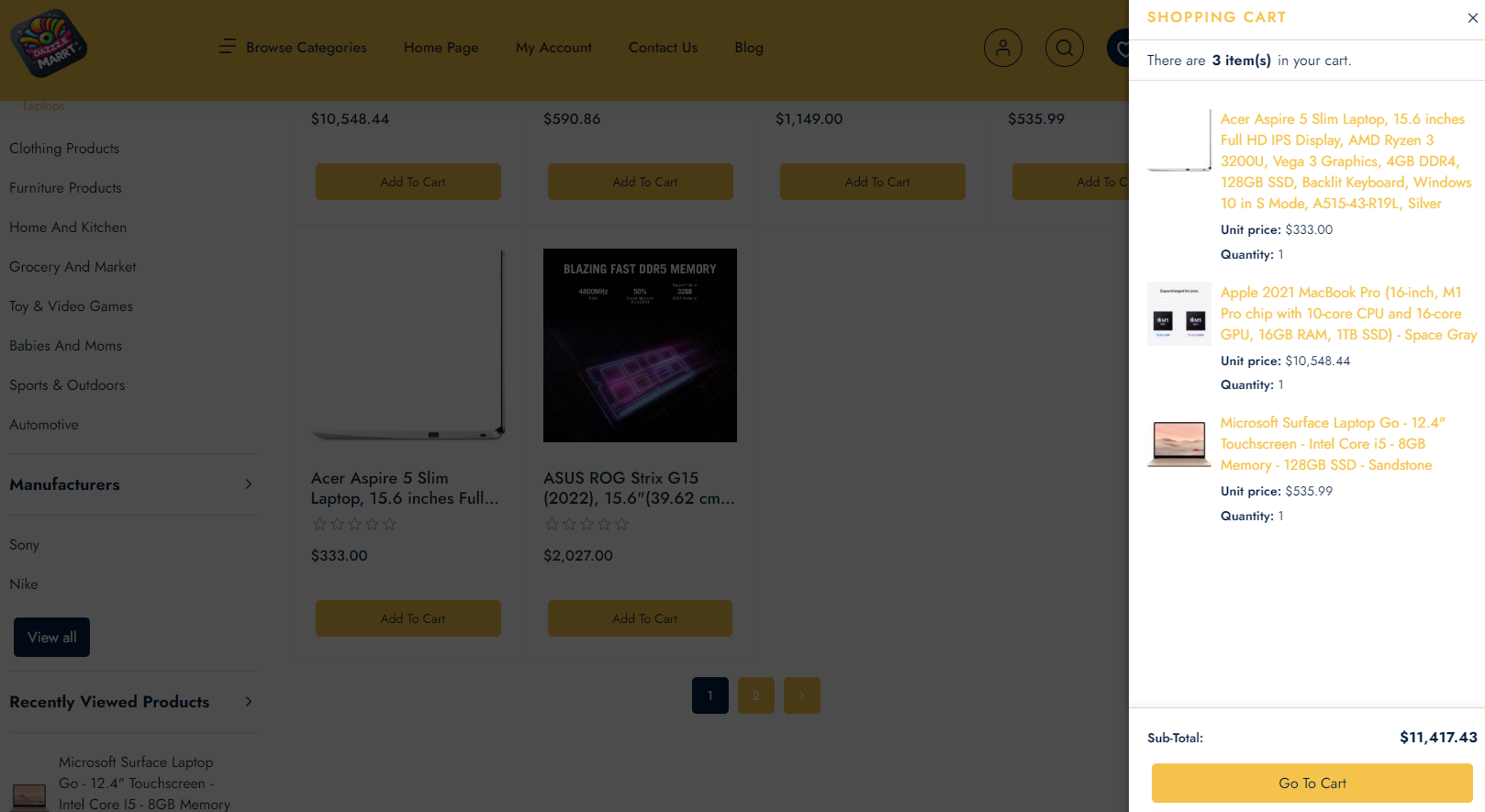Expand Recently Viewed Products chevron
This screenshot has width=1485, height=812.
tap(249, 702)
